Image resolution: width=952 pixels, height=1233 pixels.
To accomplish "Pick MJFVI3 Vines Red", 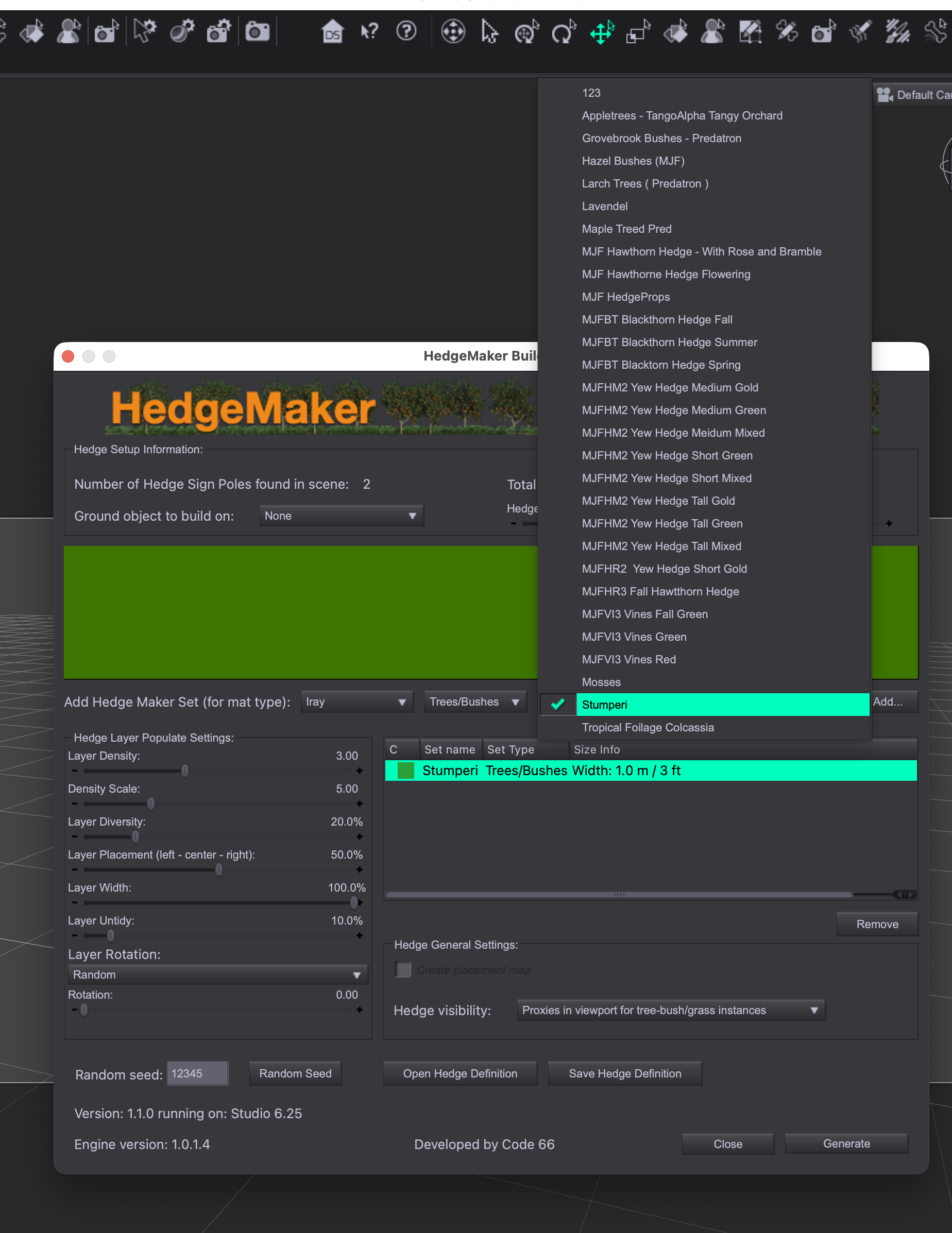I will coord(704,659).
